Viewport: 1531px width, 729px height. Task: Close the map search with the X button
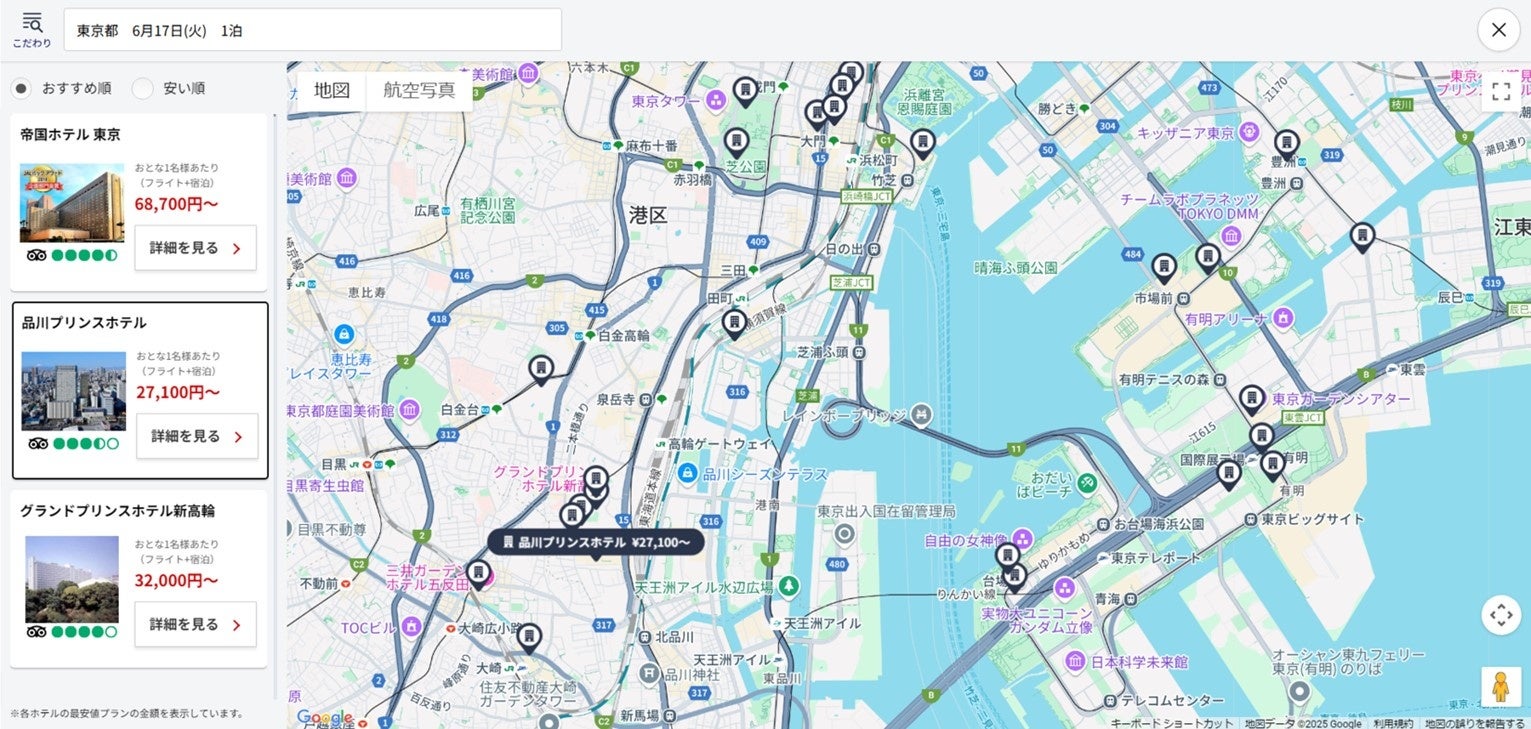pyautogui.click(x=1498, y=30)
